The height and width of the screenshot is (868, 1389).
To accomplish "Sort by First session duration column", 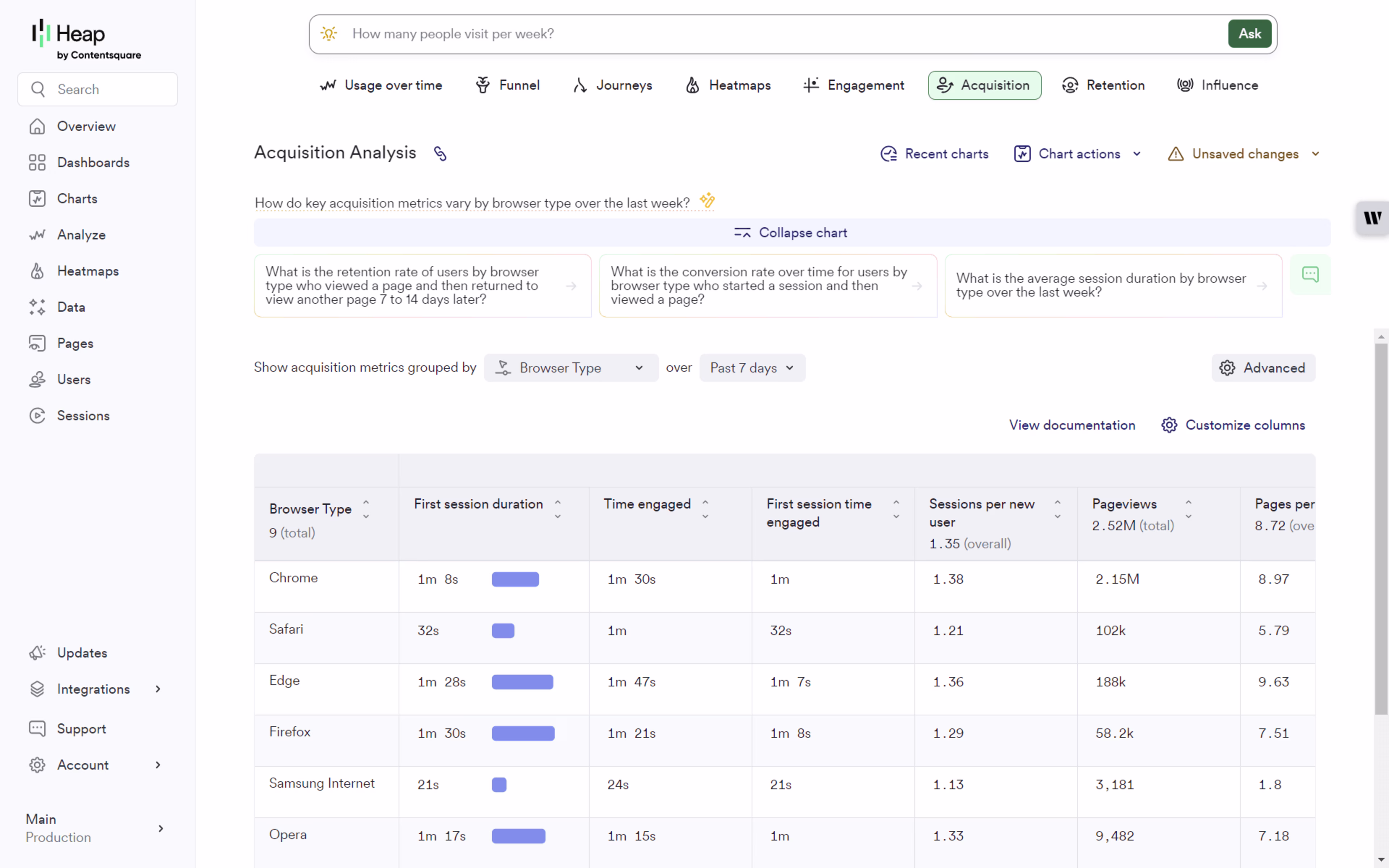I will pyautogui.click(x=557, y=509).
